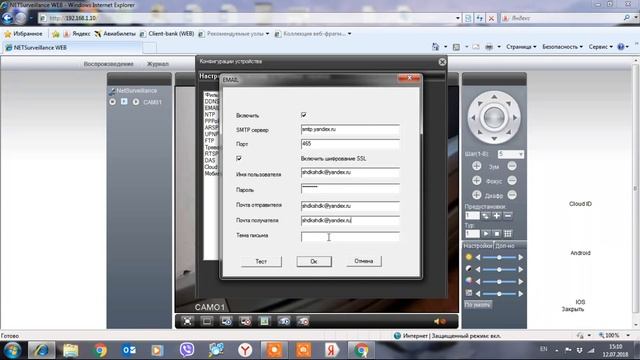Open iris with plus next to Диафр
640x360 pixels.
tap(477, 195)
